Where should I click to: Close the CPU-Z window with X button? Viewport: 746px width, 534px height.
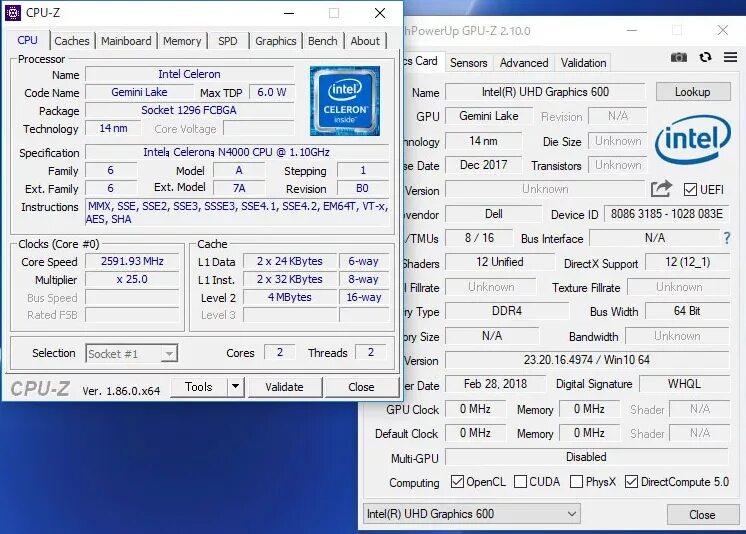[380, 13]
